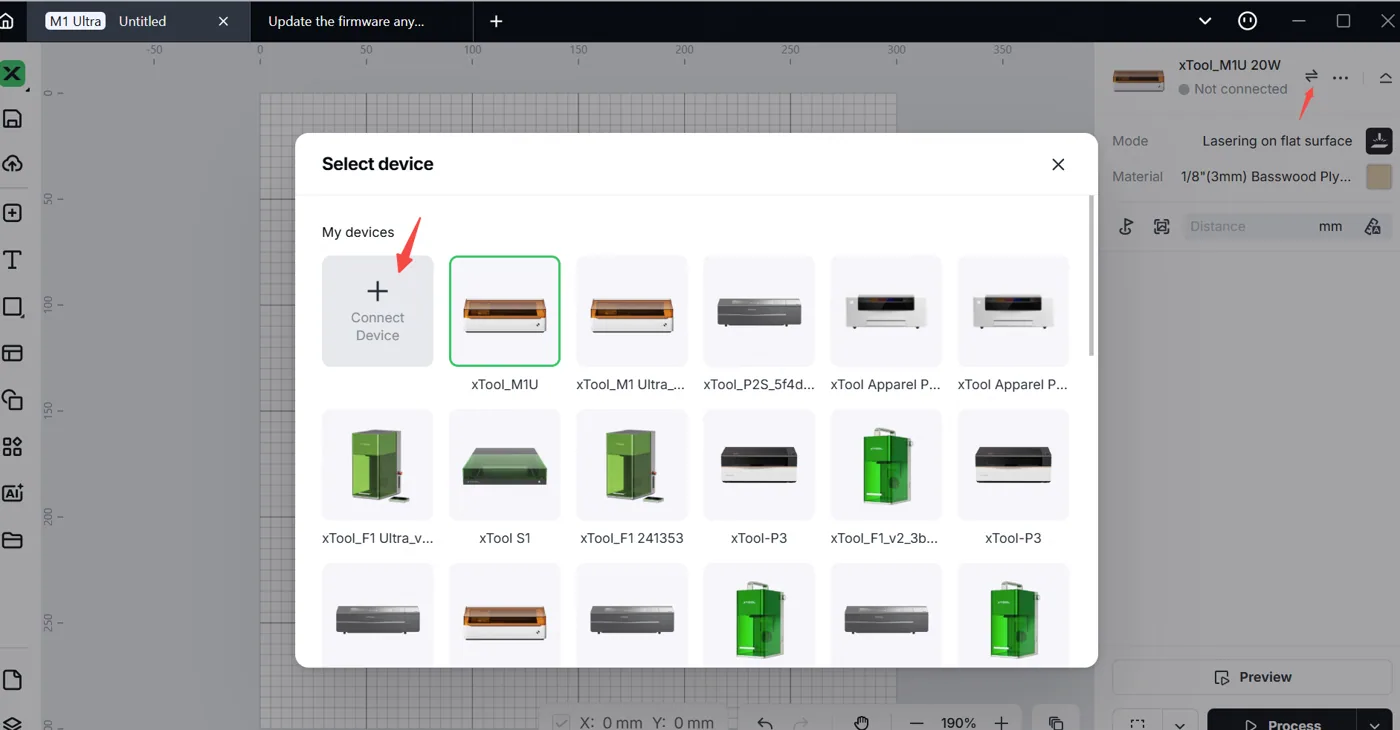Click the home icon in title bar

6,21
